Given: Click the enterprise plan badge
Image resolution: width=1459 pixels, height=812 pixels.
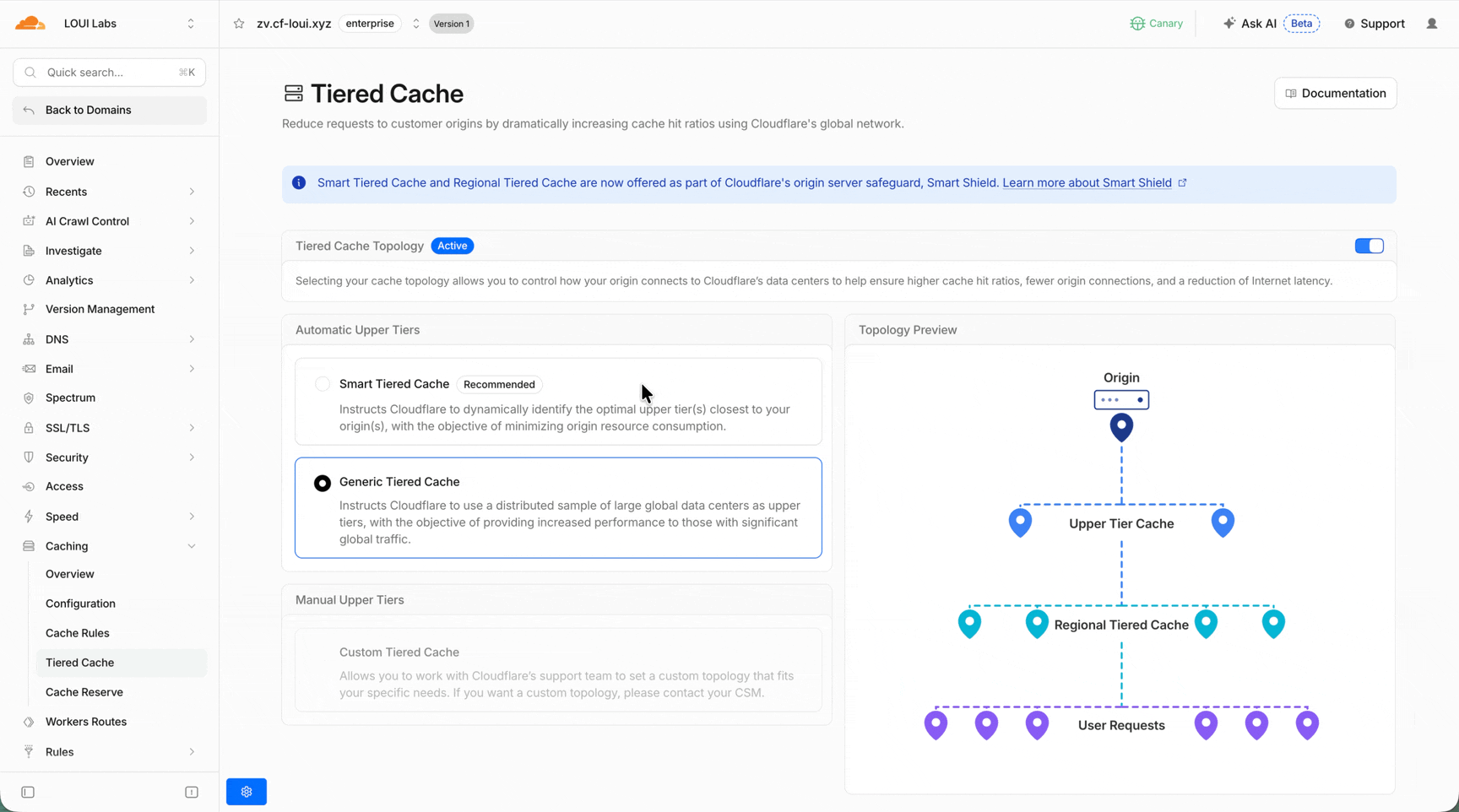Looking at the screenshot, I should [x=370, y=24].
